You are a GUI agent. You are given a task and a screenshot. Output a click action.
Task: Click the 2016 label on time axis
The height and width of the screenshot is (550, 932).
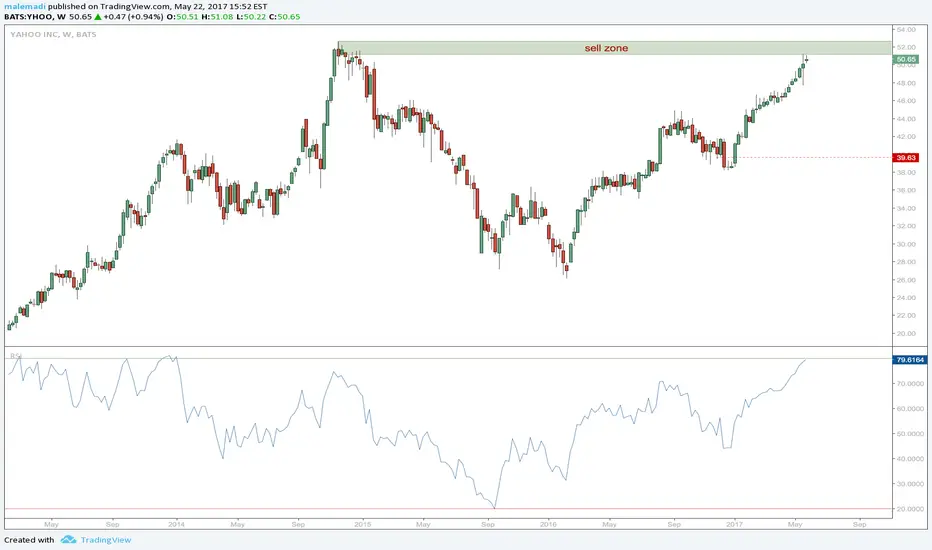click(548, 524)
